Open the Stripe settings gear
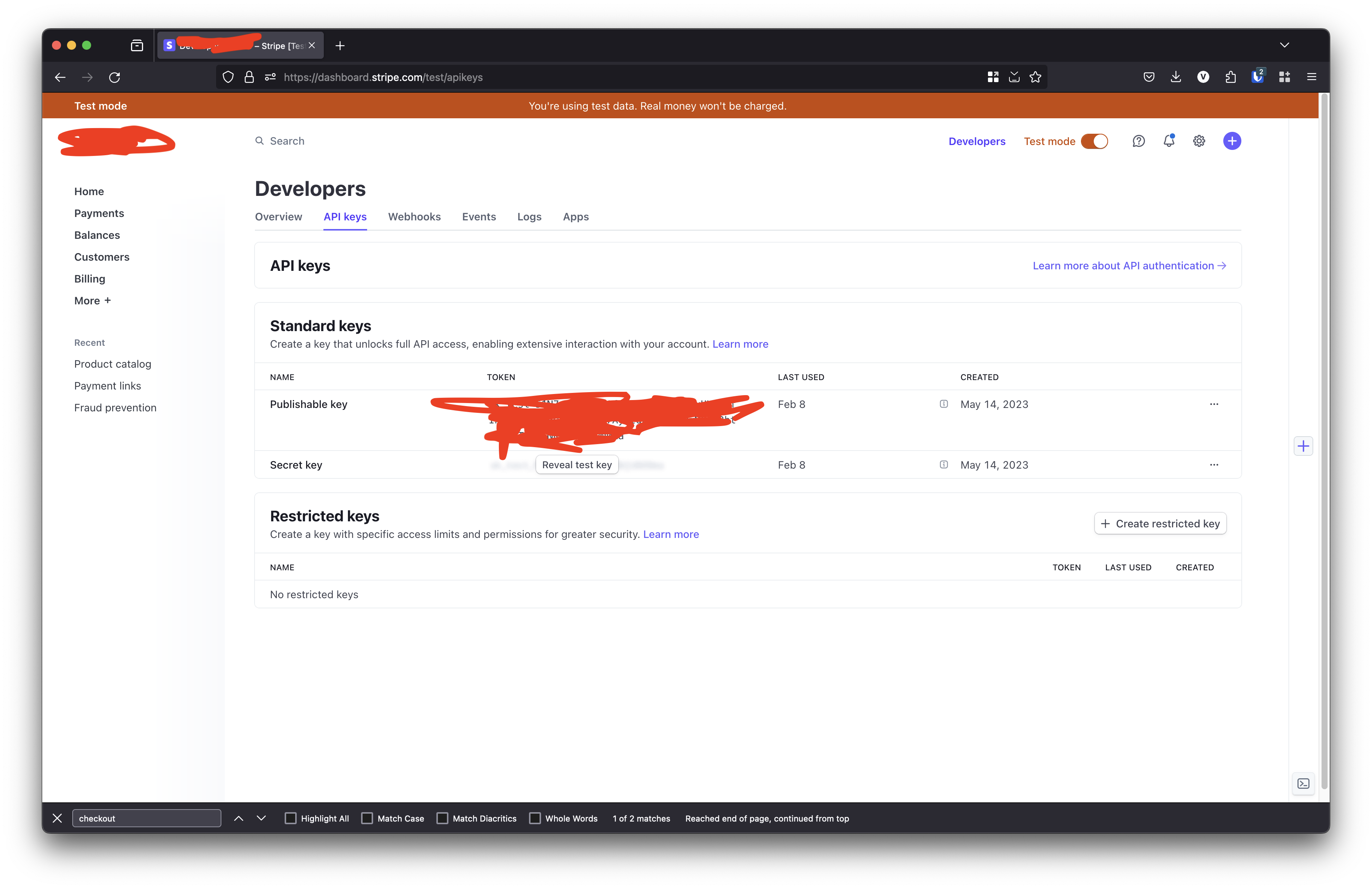The width and height of the screenshot is (1372, 889). coord(1199,141)
